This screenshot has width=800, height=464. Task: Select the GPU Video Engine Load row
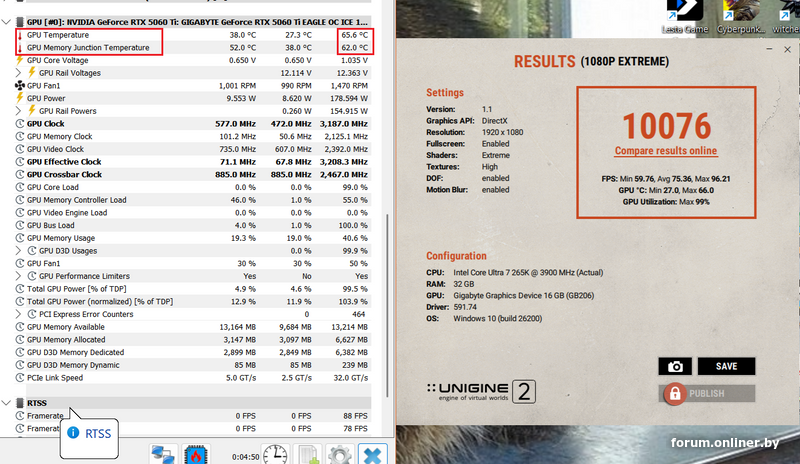[x=192, y=212]
